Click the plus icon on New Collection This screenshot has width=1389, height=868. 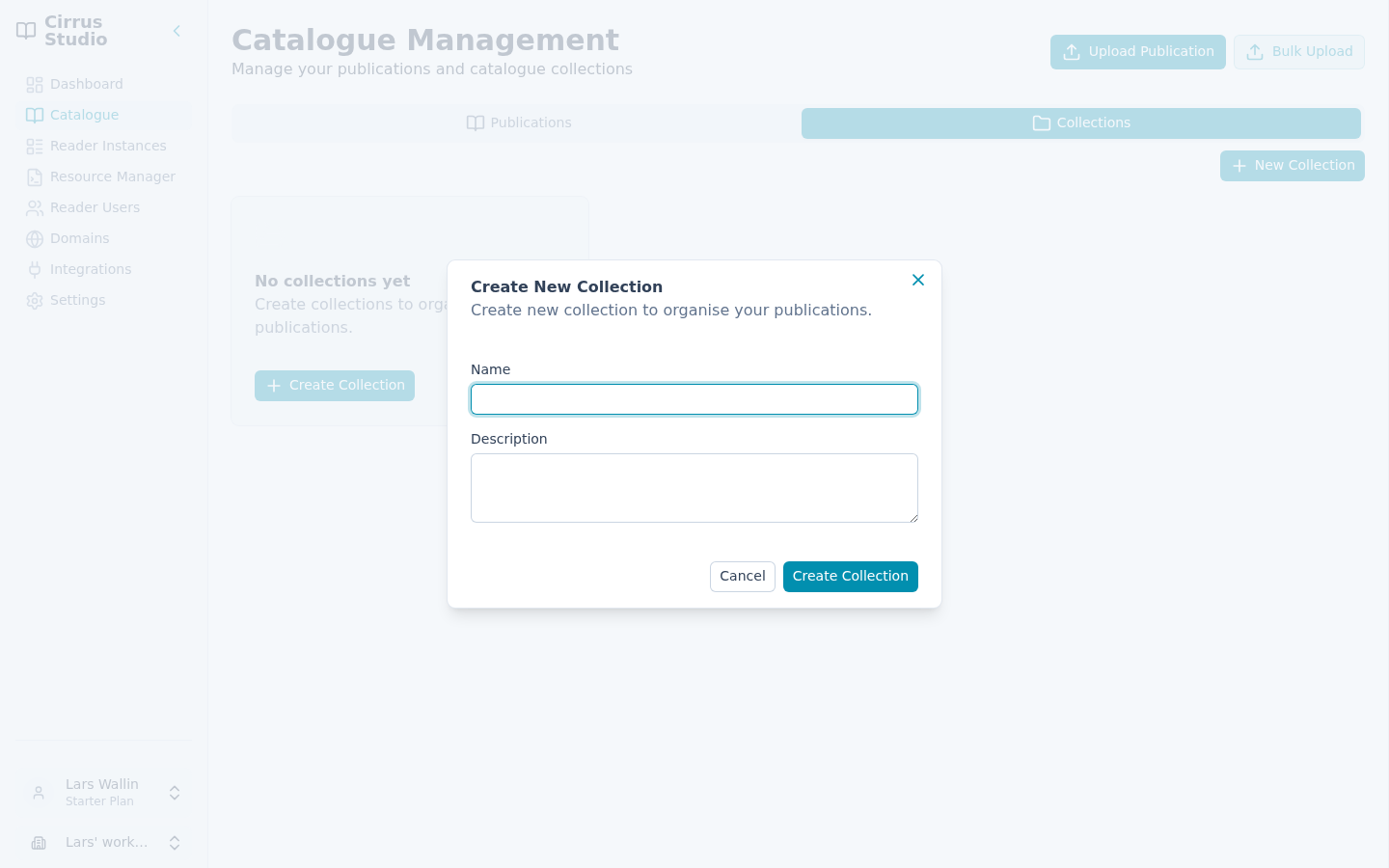[1239, 166]
